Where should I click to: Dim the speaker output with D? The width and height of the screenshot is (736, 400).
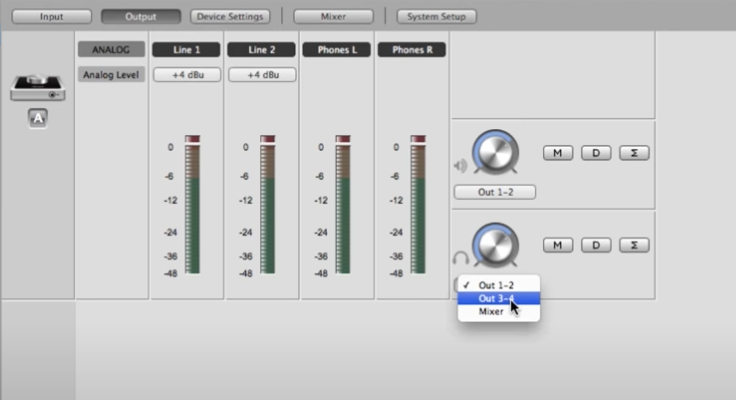[596, 153]
